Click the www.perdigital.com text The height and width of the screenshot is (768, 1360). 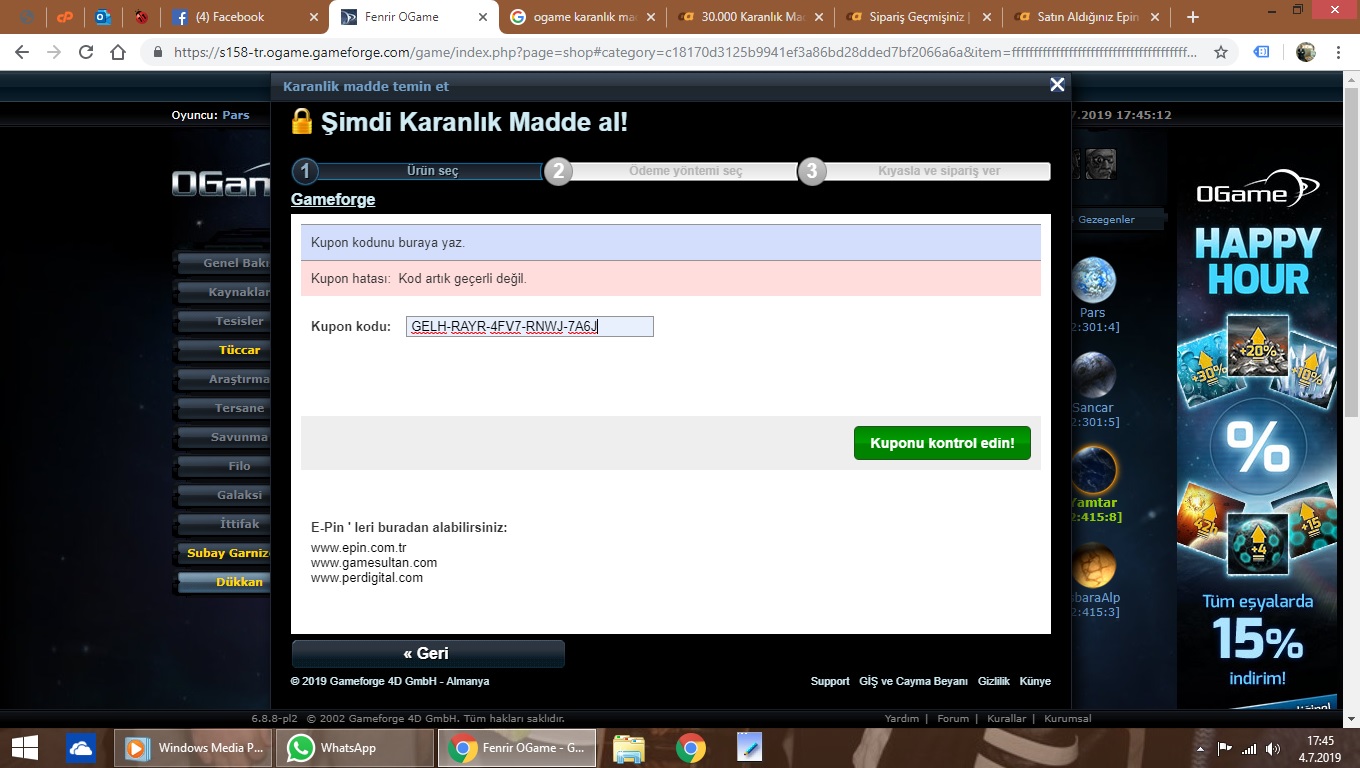[x=367, y=578]
